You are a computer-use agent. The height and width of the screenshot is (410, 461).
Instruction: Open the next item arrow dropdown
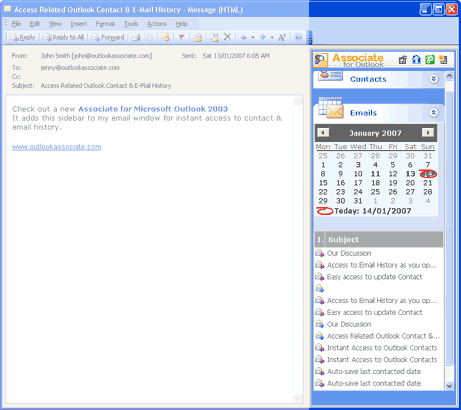coord(272,37)
